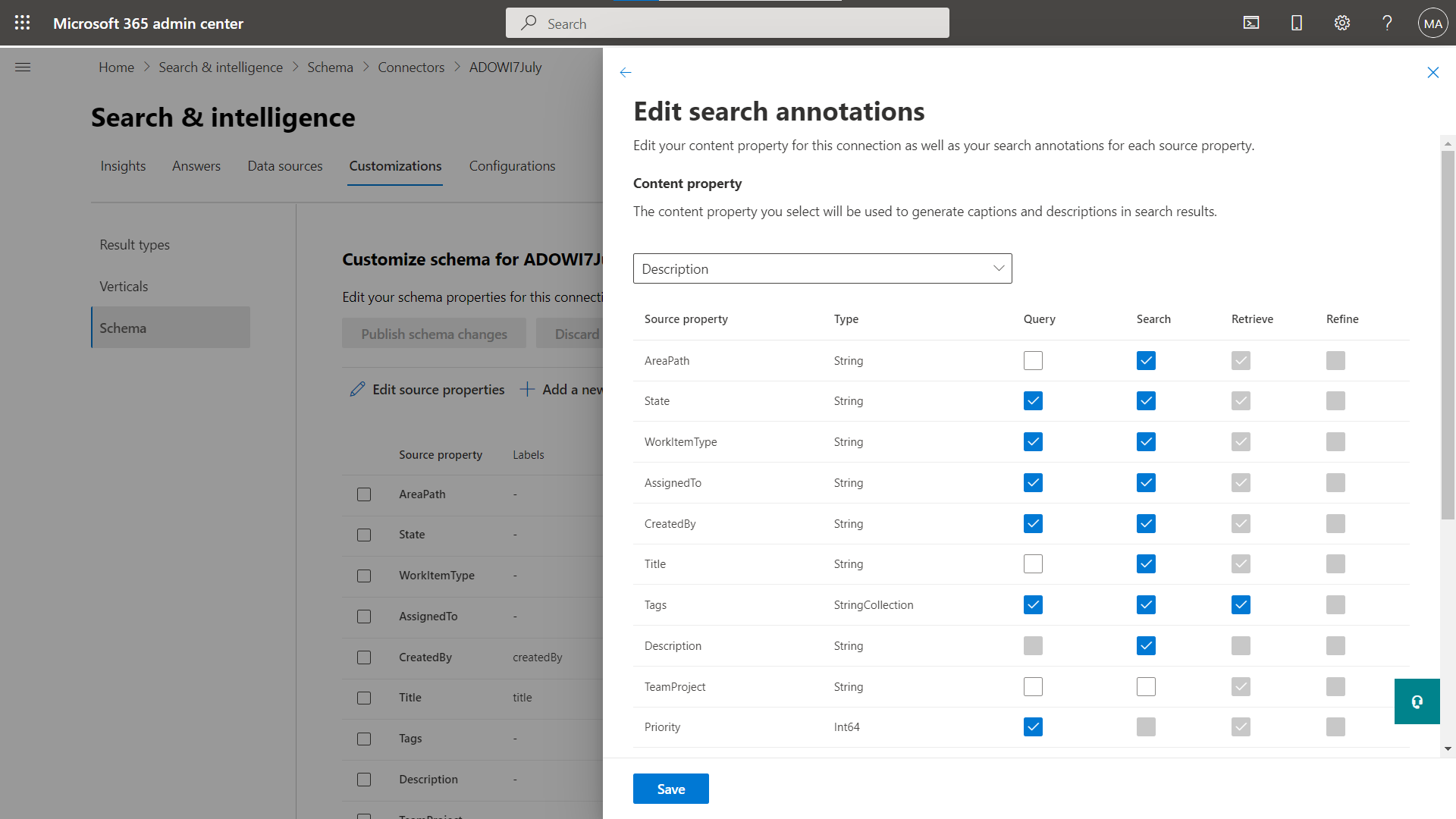Screen dimensions: 1456x819
Task: Click the Settings gear icon
Action: coord(1342,22)
